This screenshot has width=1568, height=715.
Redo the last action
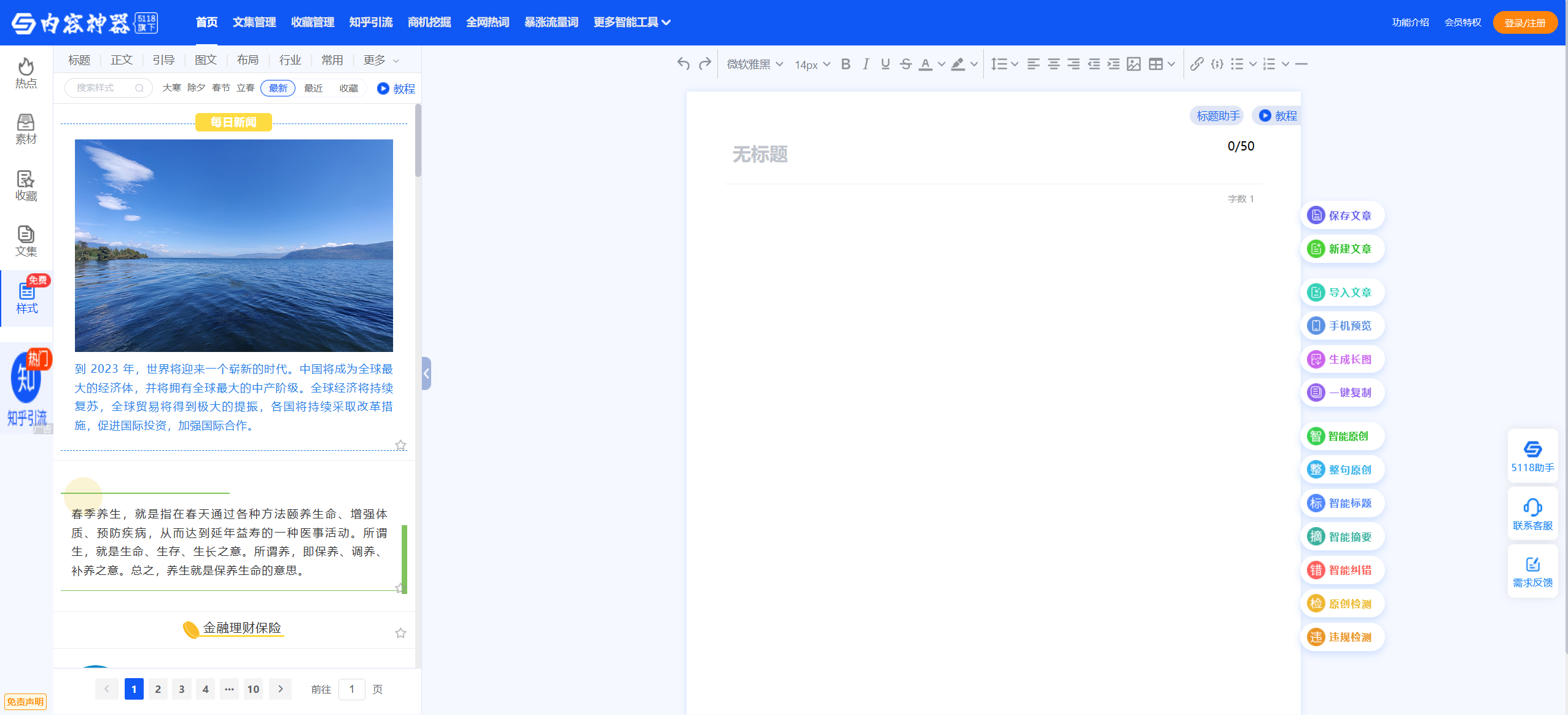point(705,64)
